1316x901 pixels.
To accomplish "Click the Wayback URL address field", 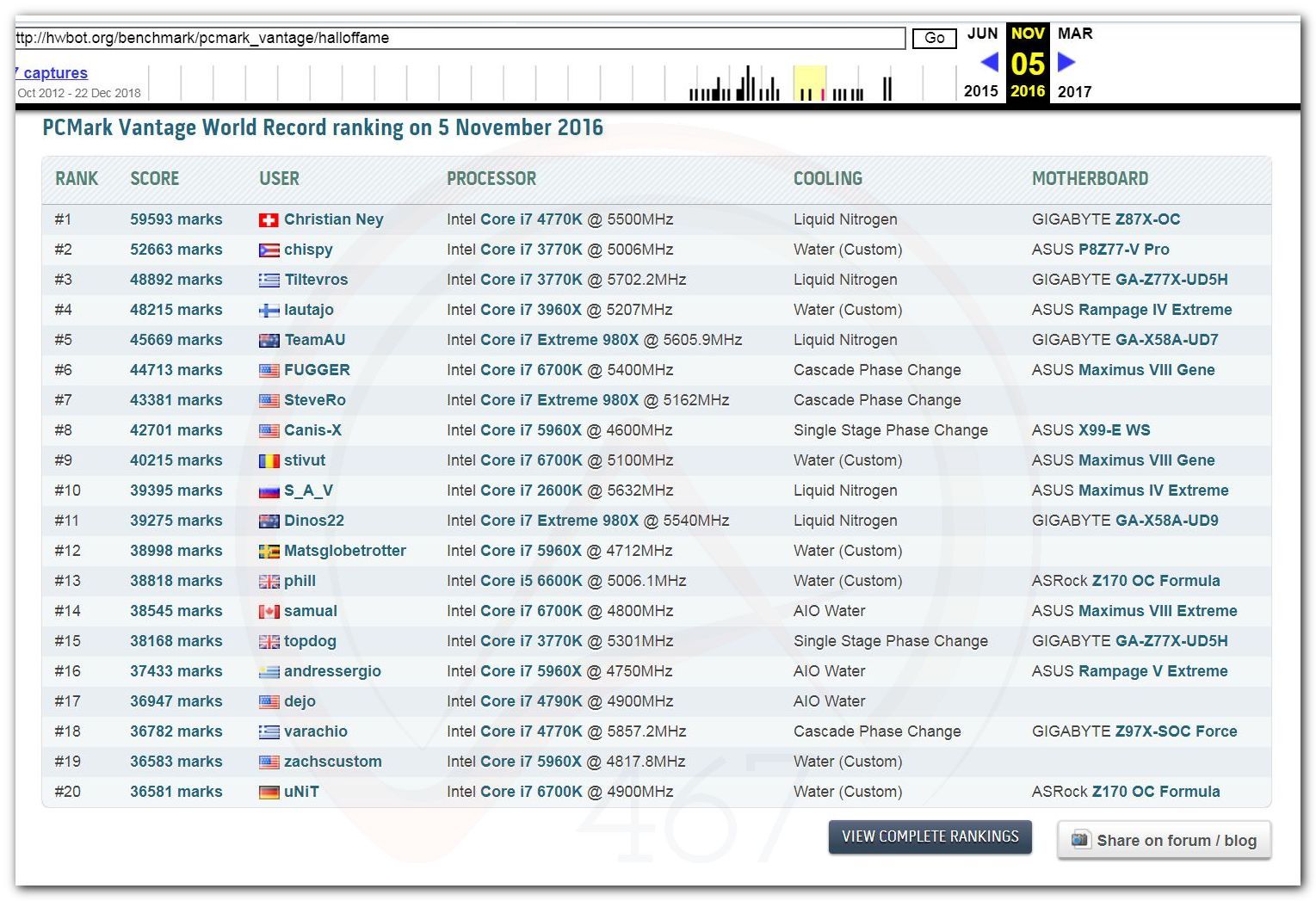I will (x=460, y=38).
